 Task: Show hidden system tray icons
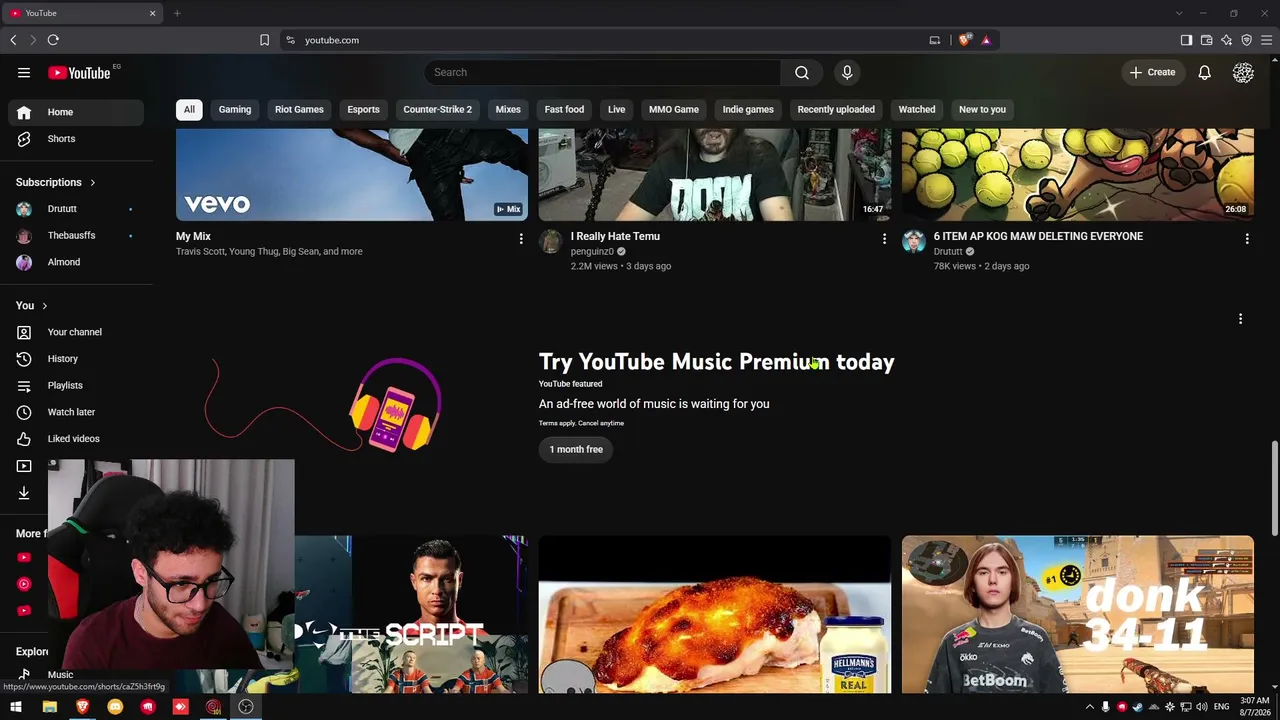click(1090, 707)
